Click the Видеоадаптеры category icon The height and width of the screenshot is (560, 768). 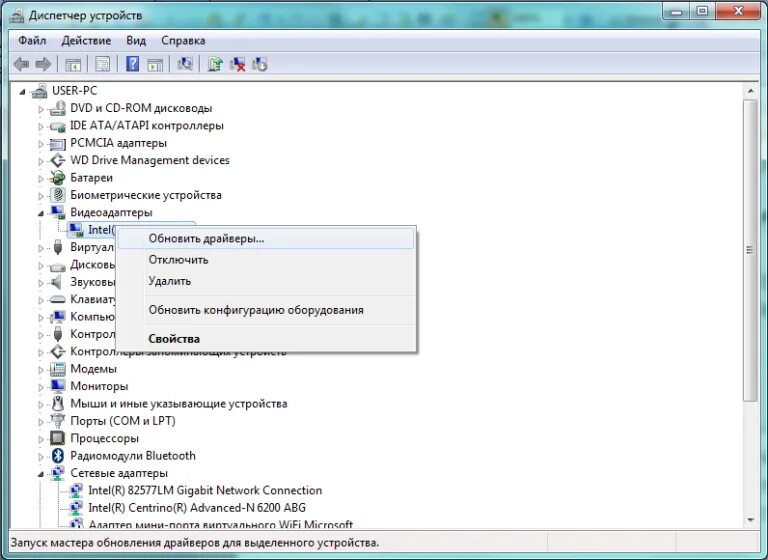point(58,213)
